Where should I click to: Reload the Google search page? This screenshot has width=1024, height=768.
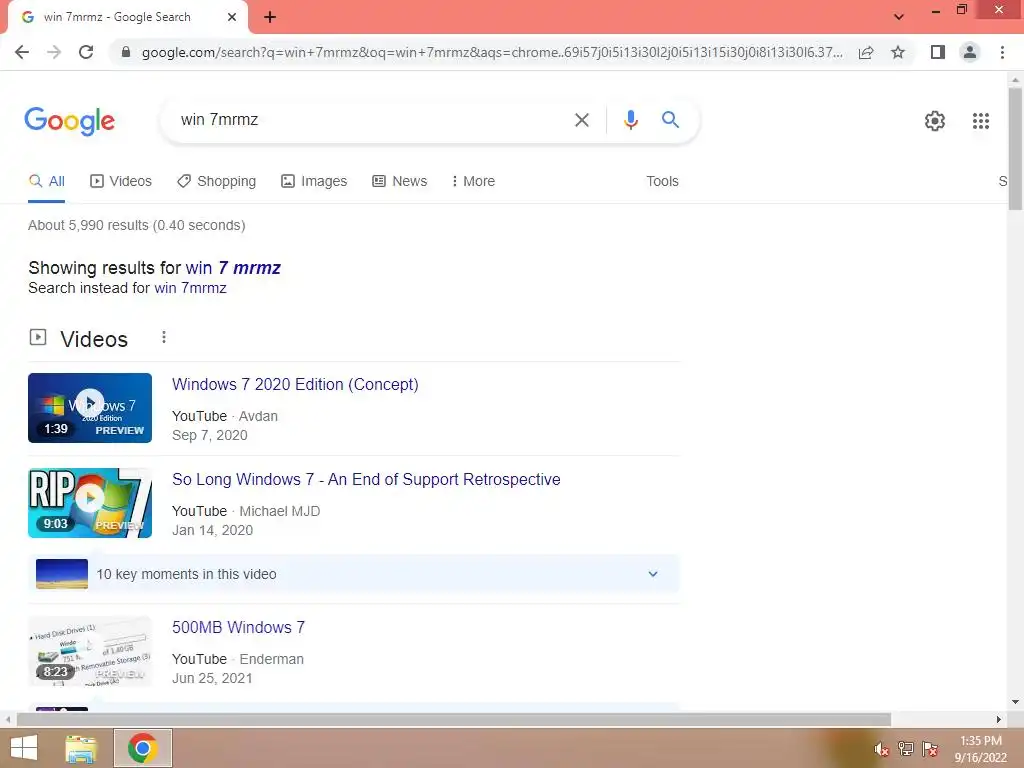click(86, 52)
